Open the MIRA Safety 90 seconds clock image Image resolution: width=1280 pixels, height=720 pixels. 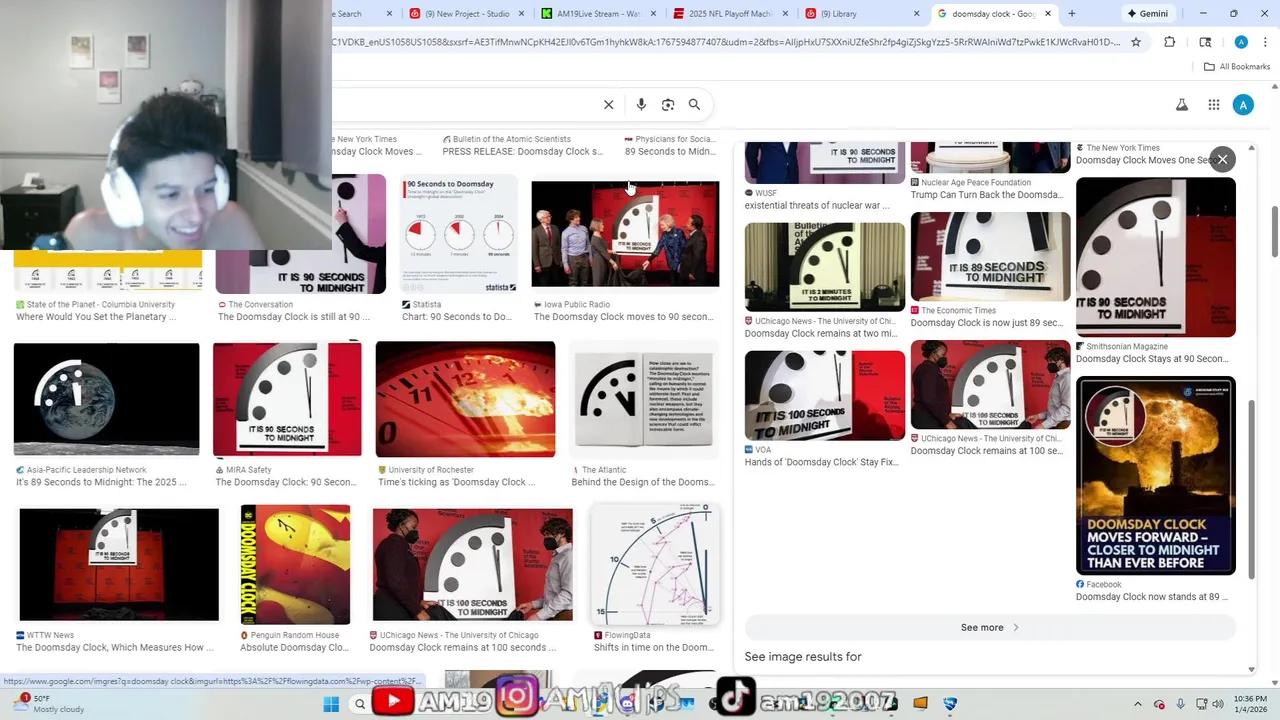[287, 399]
